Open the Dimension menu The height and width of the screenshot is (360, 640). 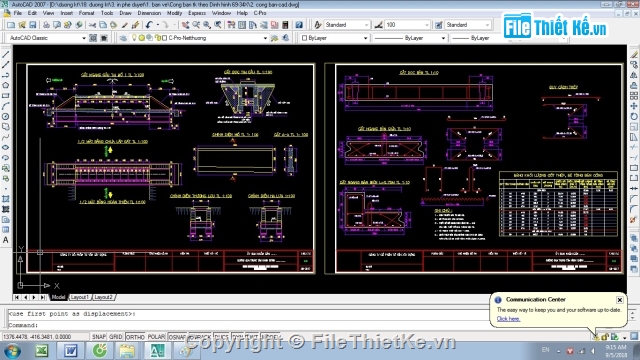pyautogui.click(x=149, y=13)
